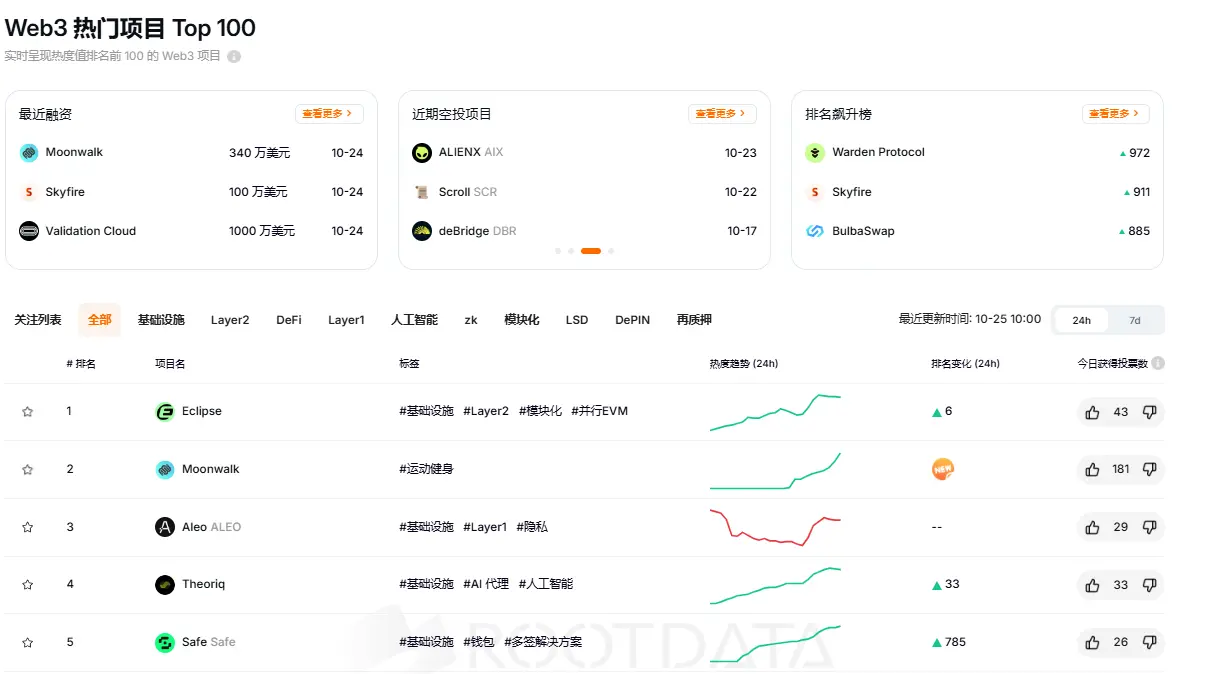Click the BulbaSwap logo icon
1222x674 pixels.
(x=815, y=231)
